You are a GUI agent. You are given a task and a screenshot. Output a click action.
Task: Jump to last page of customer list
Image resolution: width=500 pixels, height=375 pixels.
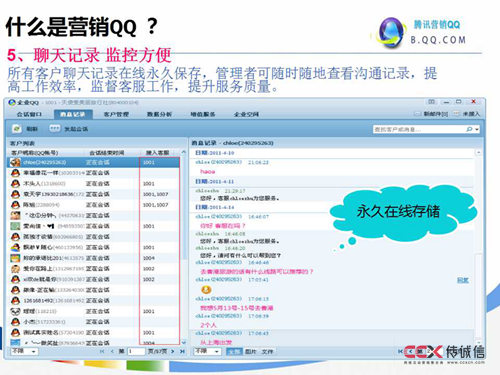point(182,351)
